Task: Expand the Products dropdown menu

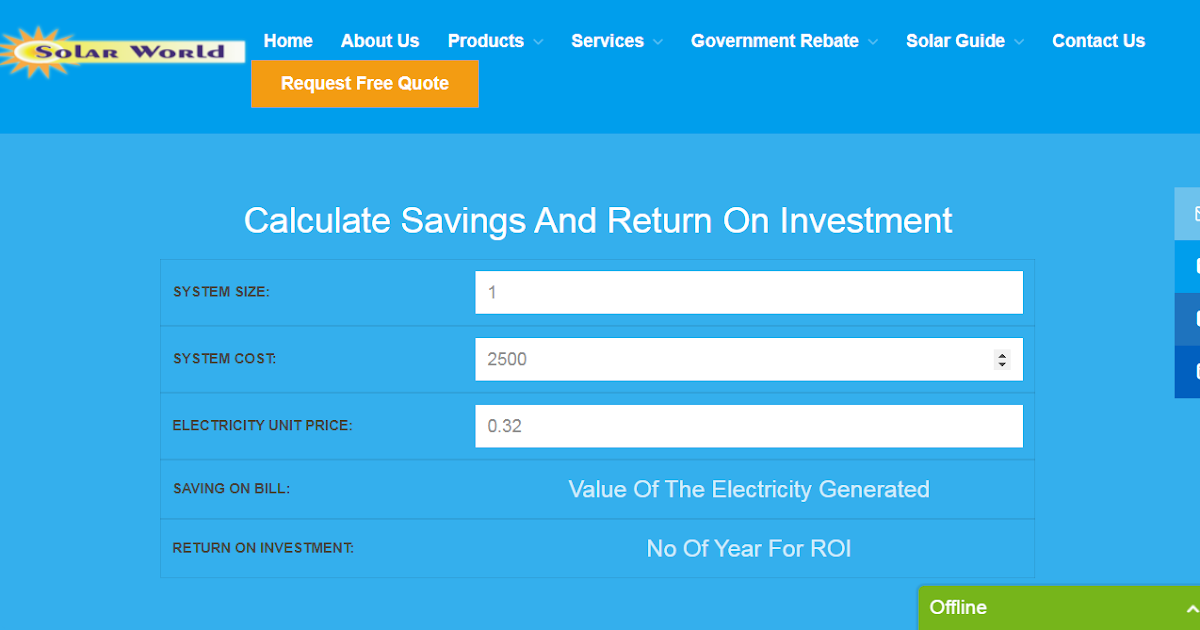Action: tap(495, 41)
